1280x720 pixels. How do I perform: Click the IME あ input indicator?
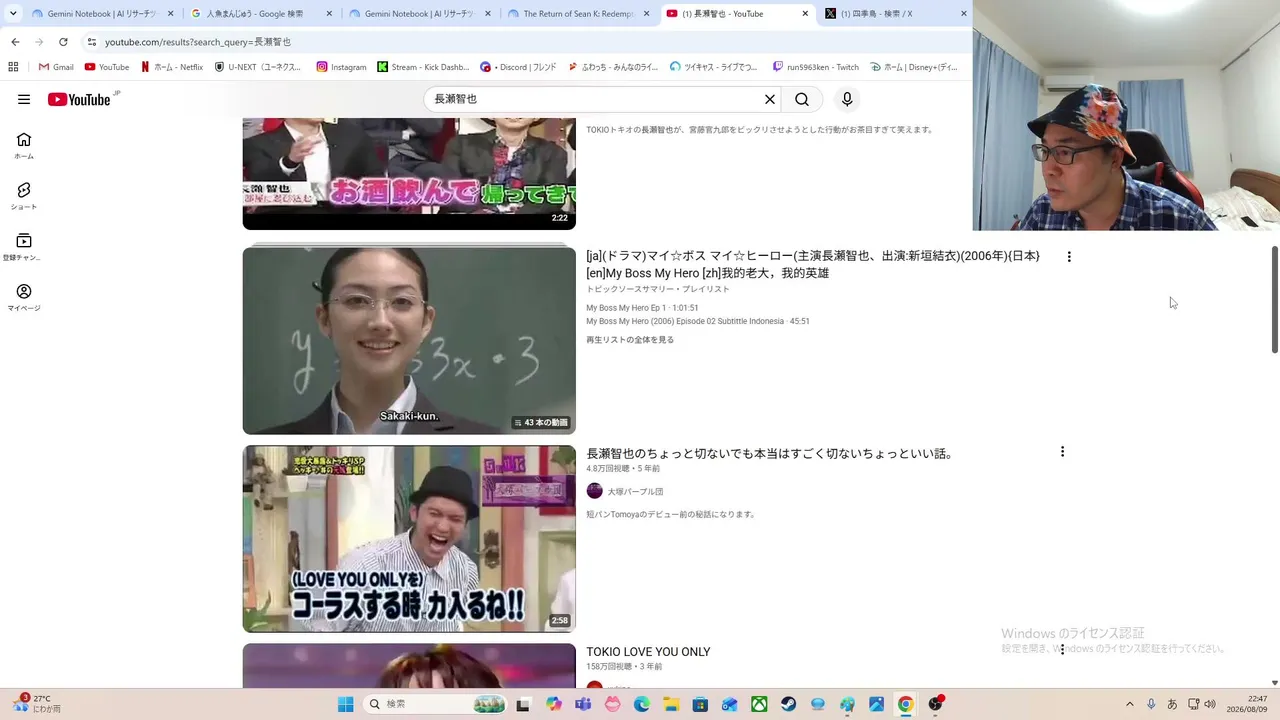1172,704
